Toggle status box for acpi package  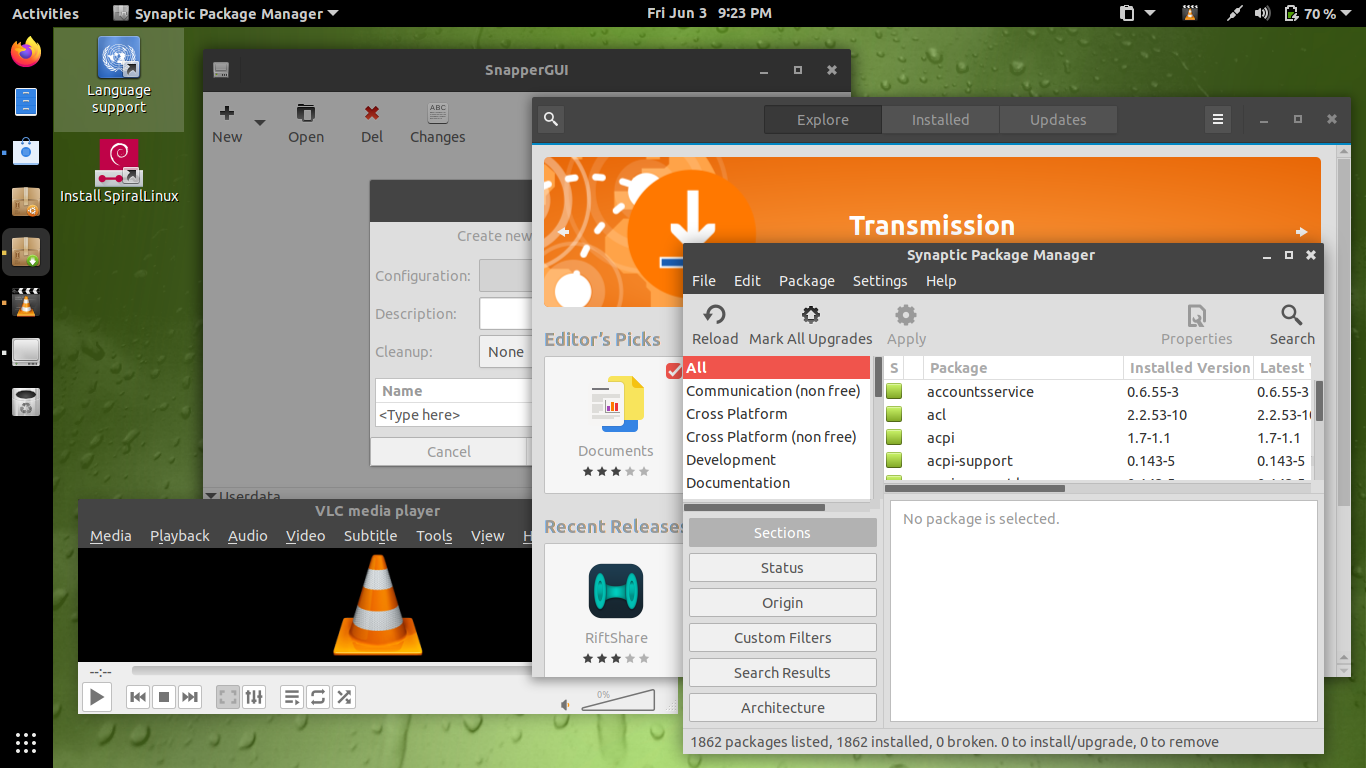coord(894,438)
